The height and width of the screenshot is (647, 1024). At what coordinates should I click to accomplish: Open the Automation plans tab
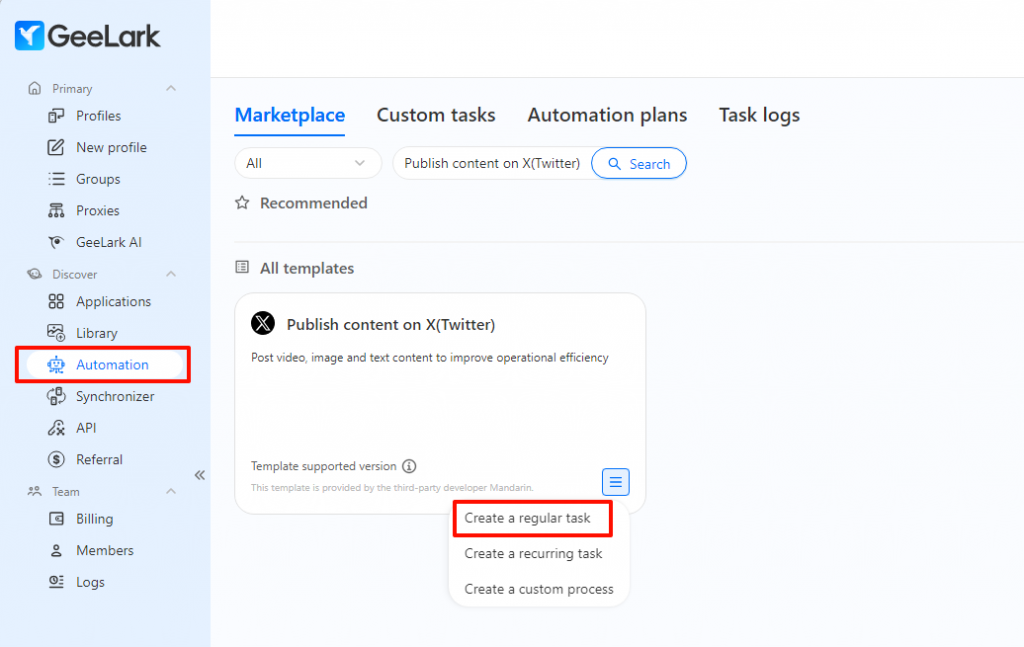click(x=607, y=115)
